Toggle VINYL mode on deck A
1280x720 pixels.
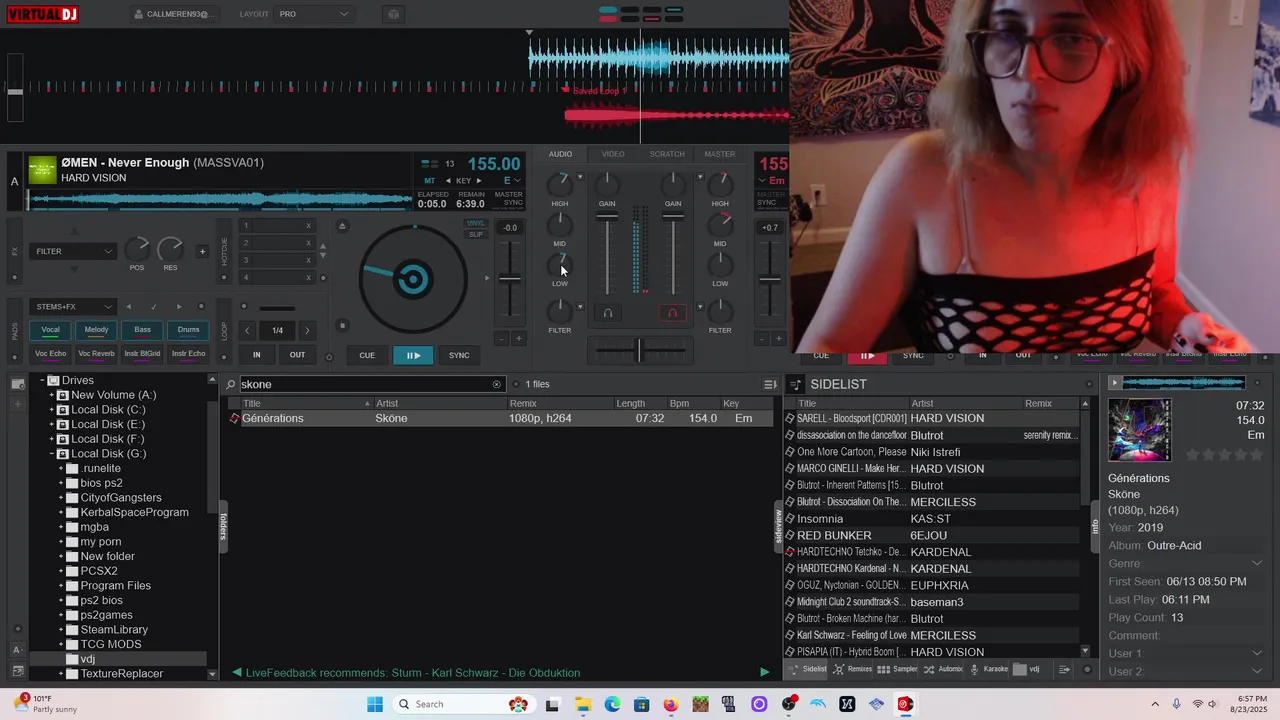476,223
